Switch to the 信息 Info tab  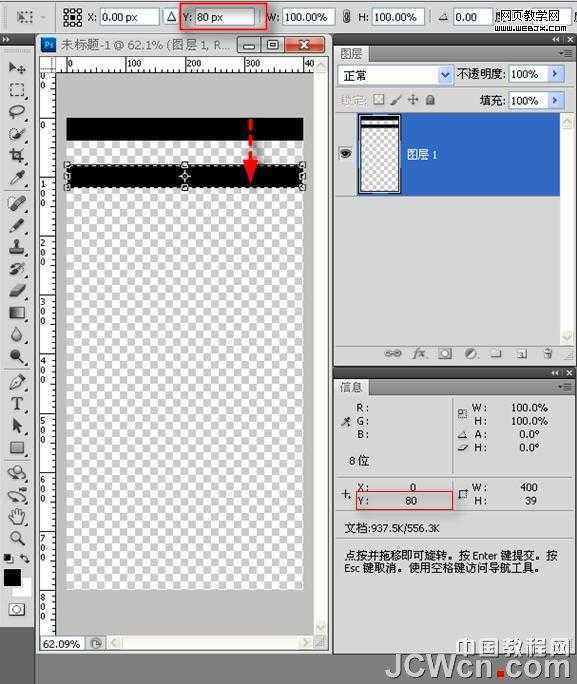[351, 386]
